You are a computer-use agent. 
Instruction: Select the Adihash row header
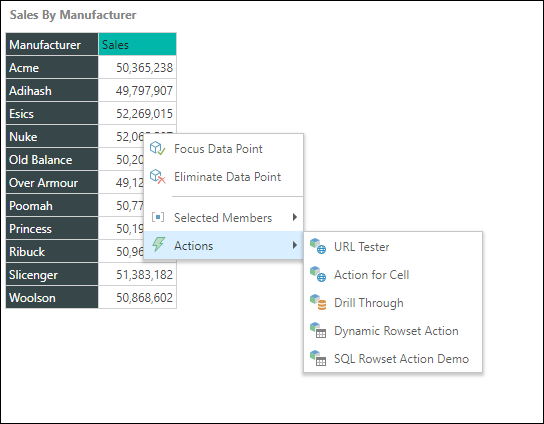[x=52, y=90]
